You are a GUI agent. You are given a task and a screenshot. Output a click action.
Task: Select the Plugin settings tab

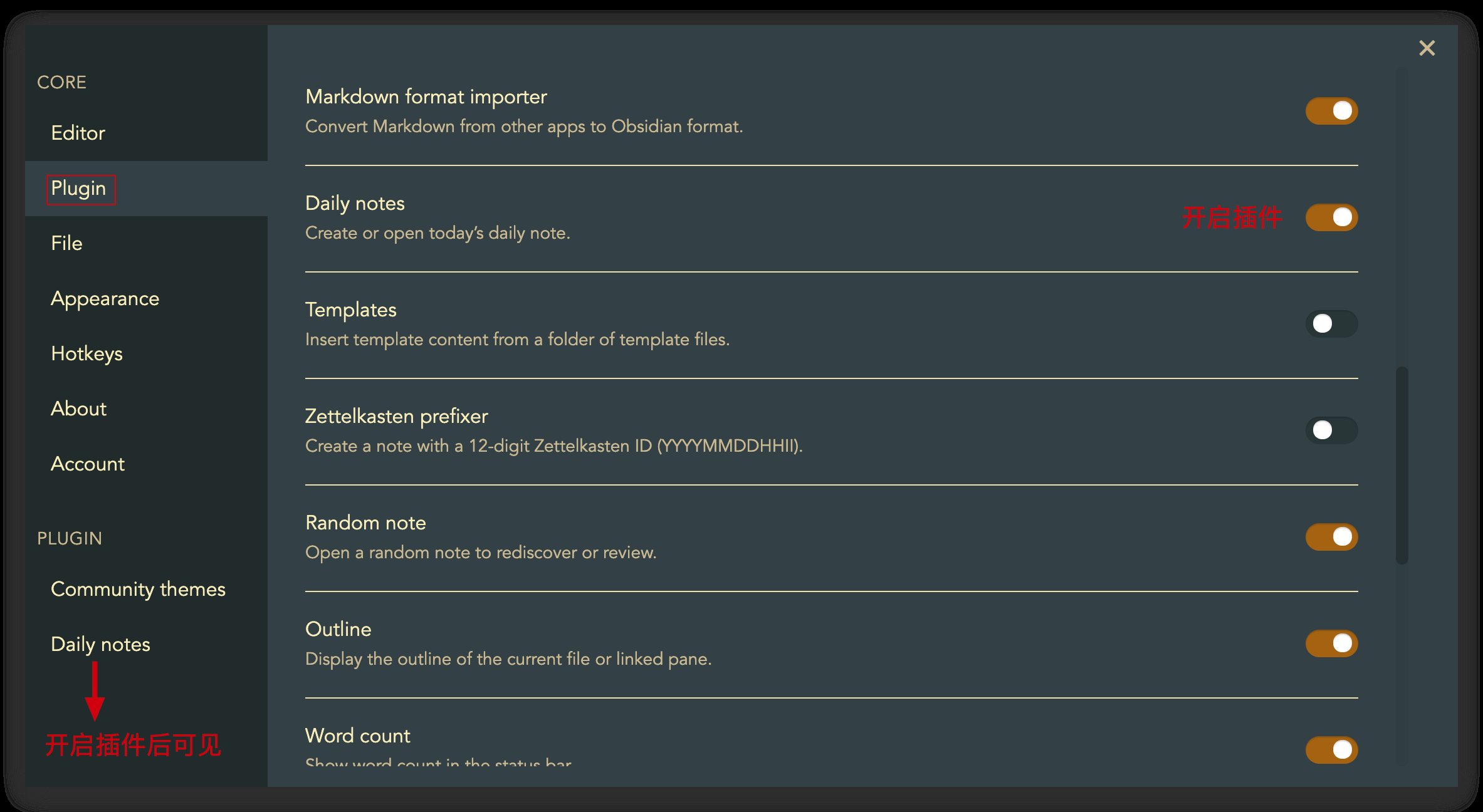79,189
